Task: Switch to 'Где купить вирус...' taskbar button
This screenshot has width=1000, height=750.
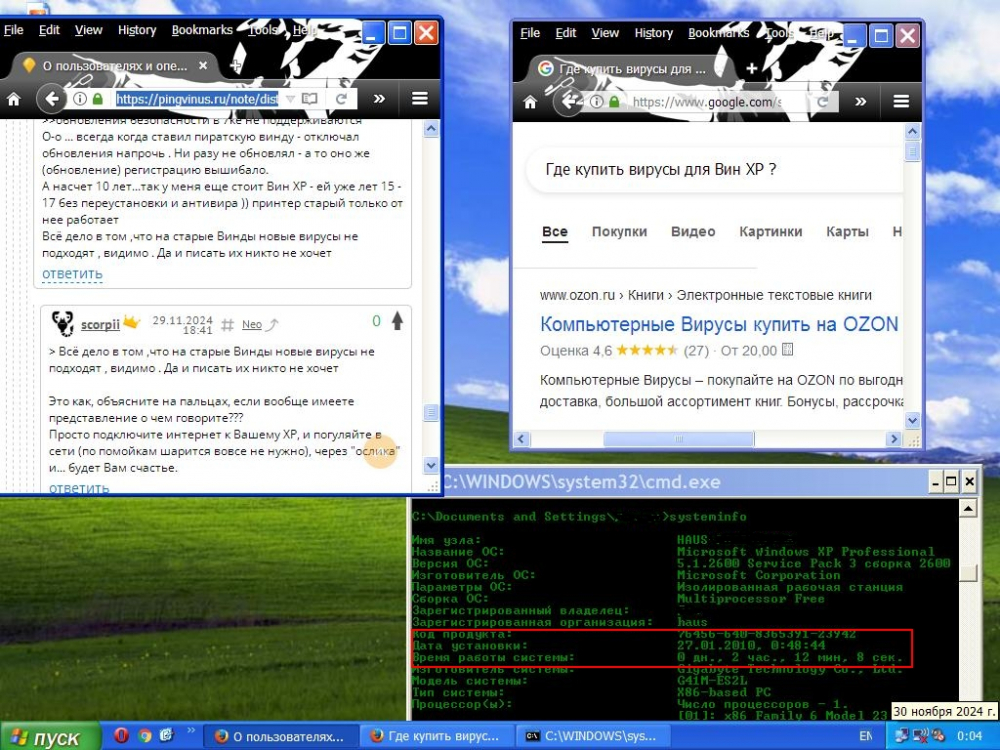Action: coord(436,737)
